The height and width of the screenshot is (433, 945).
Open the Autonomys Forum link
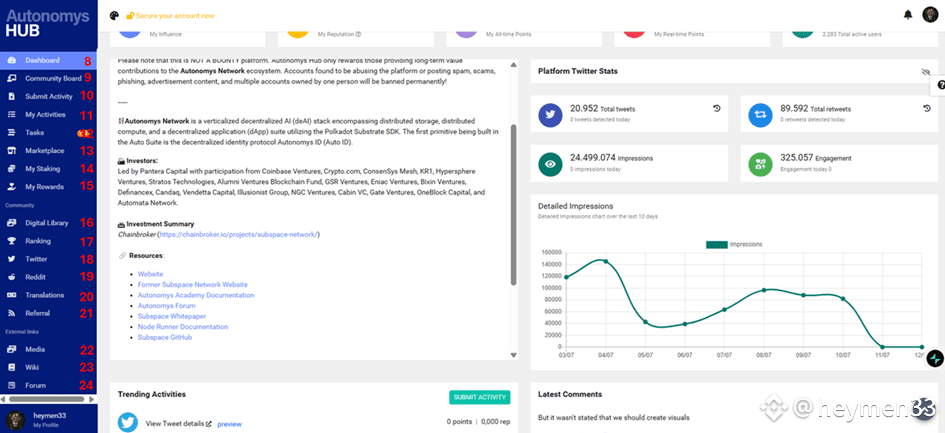tap(166, 306)
